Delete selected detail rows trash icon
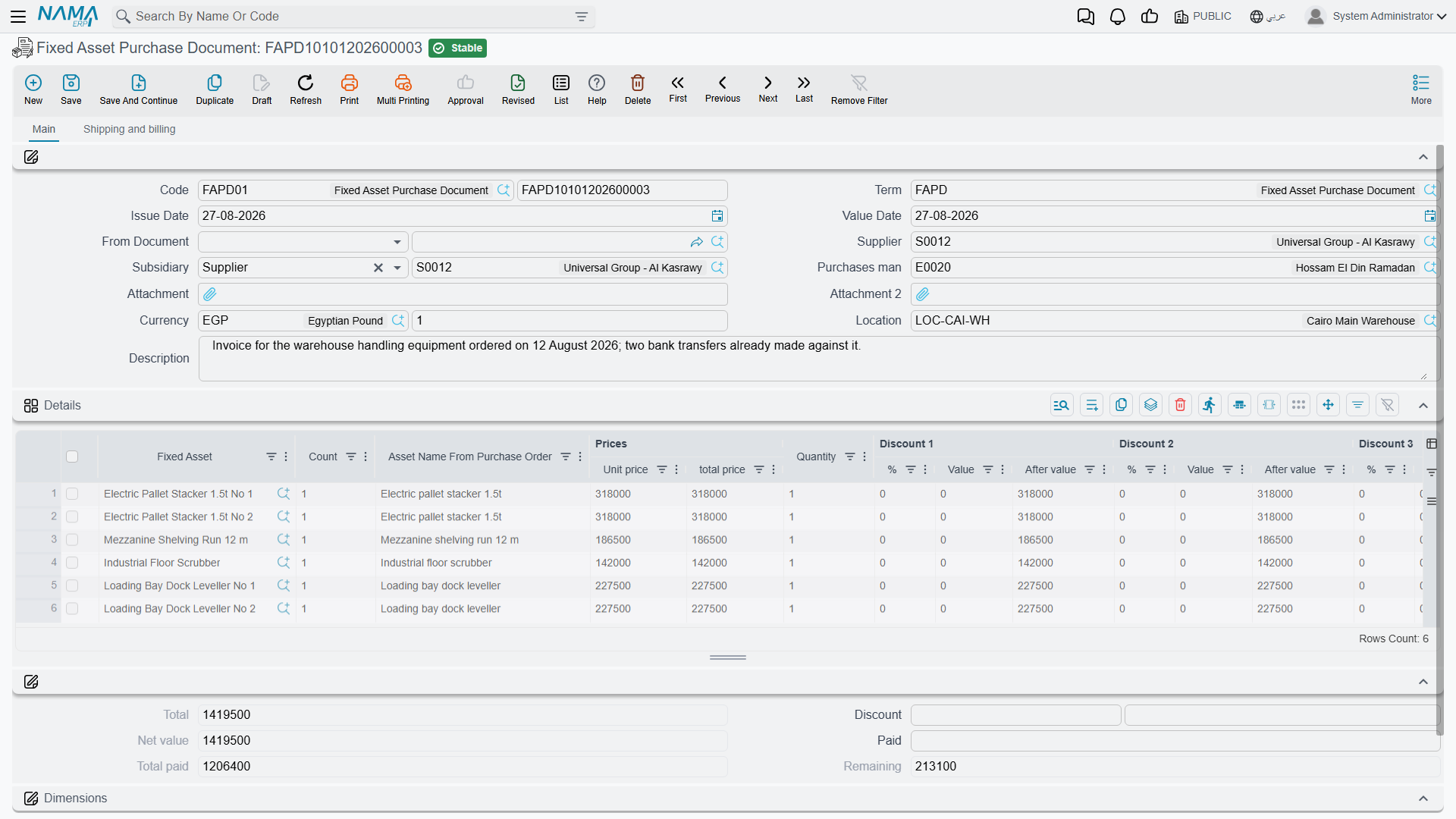The width and height of the screenshot is (1456, 819). [1180, 405]
